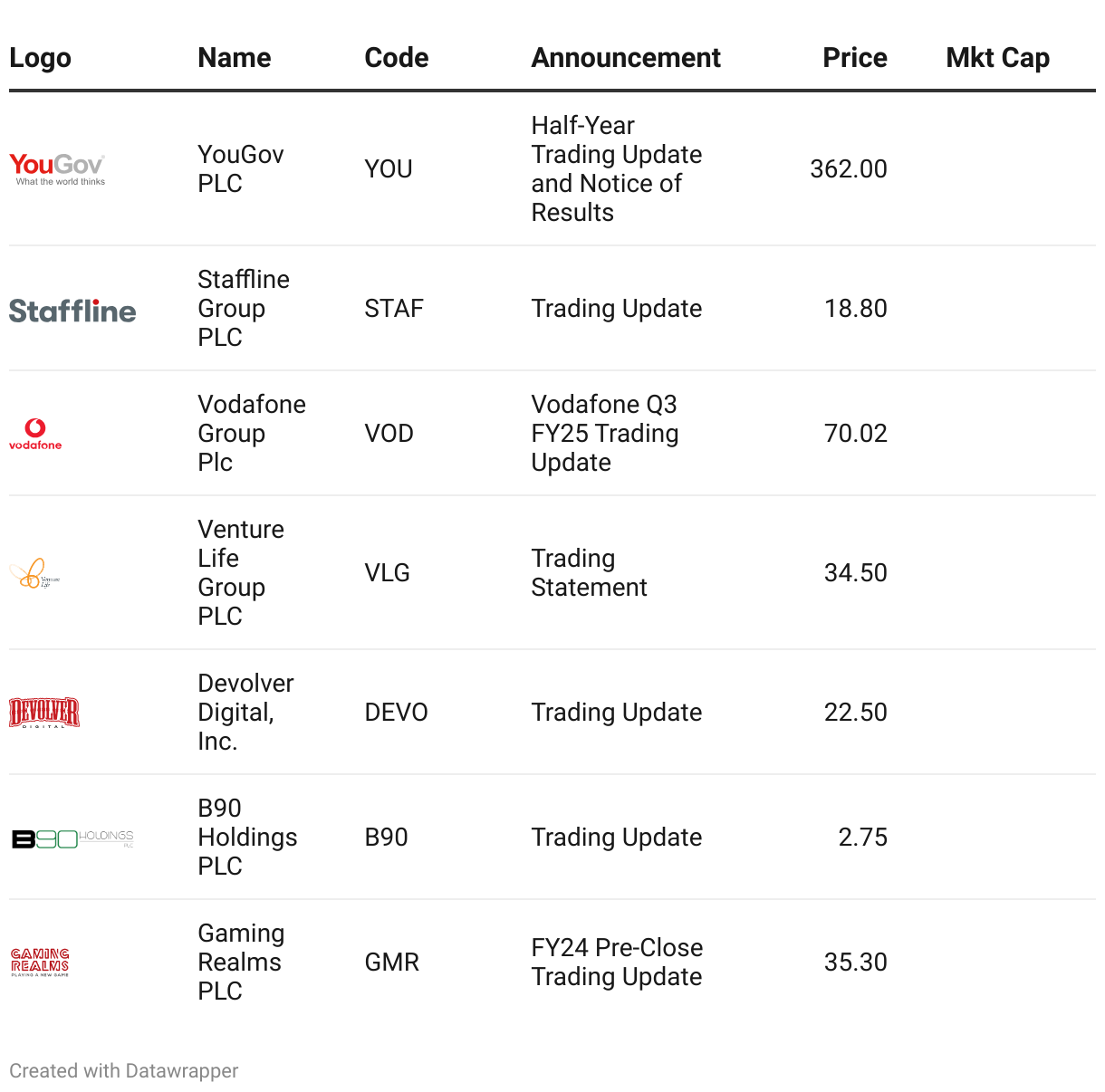The image size is (1105, 1092).
Task: Select the GMR ticker code
Action: tap(391, 963)
